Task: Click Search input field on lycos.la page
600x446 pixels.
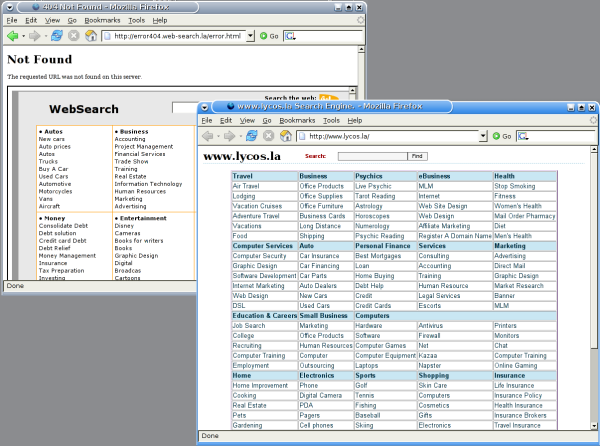Action: tap(373, 156)
